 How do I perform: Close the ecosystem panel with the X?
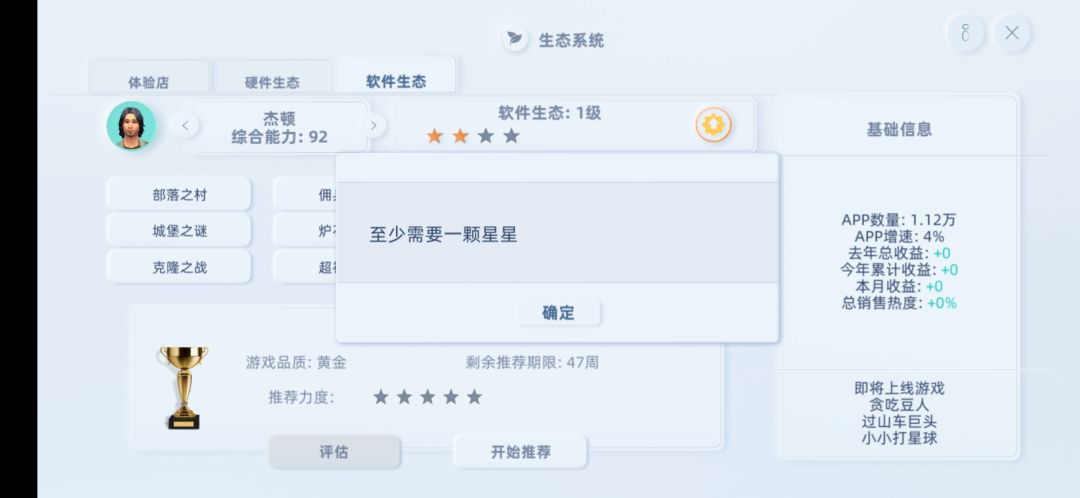tap(1012, 33)
